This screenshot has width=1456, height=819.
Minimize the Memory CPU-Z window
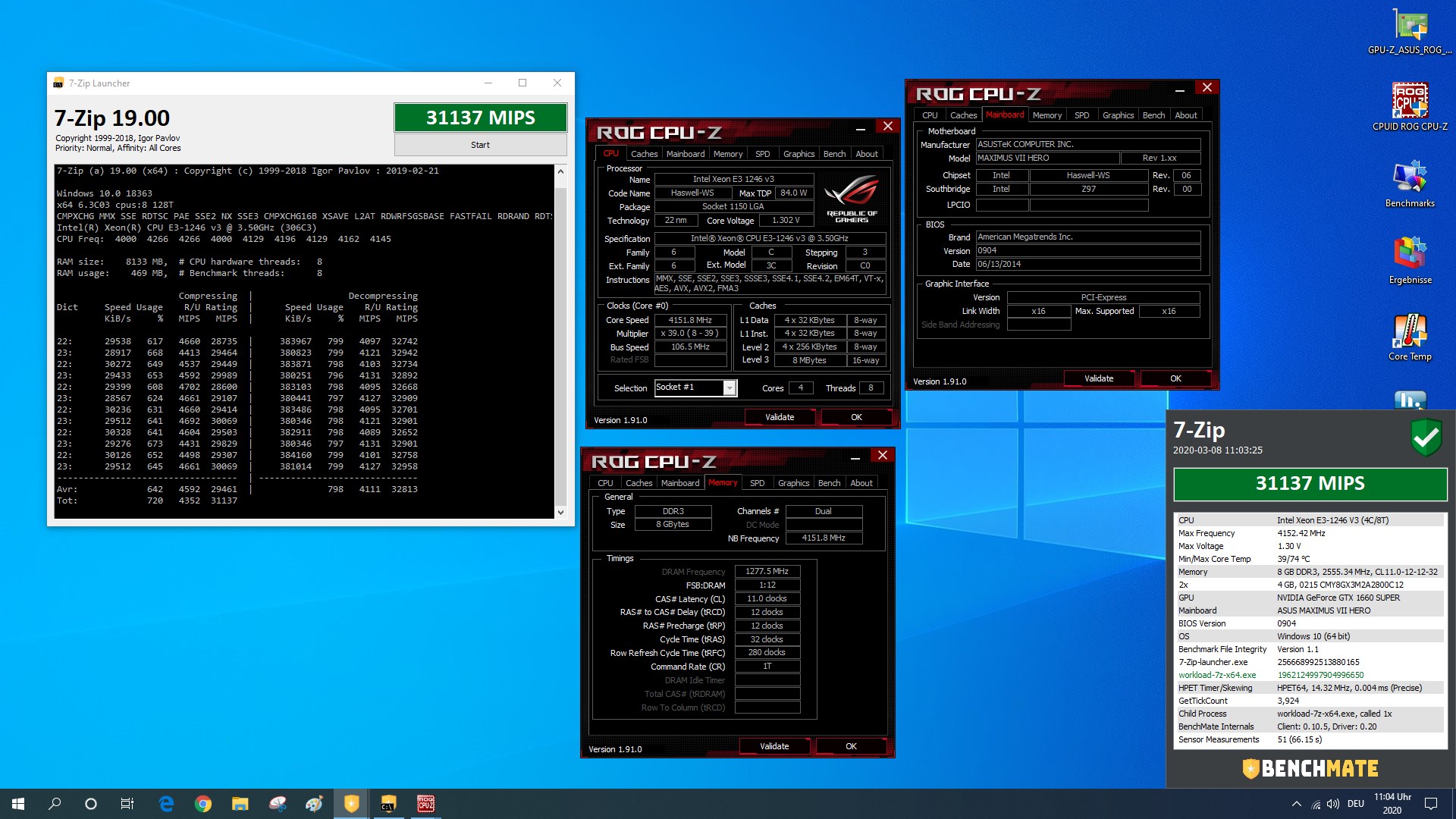click(855, 457)
